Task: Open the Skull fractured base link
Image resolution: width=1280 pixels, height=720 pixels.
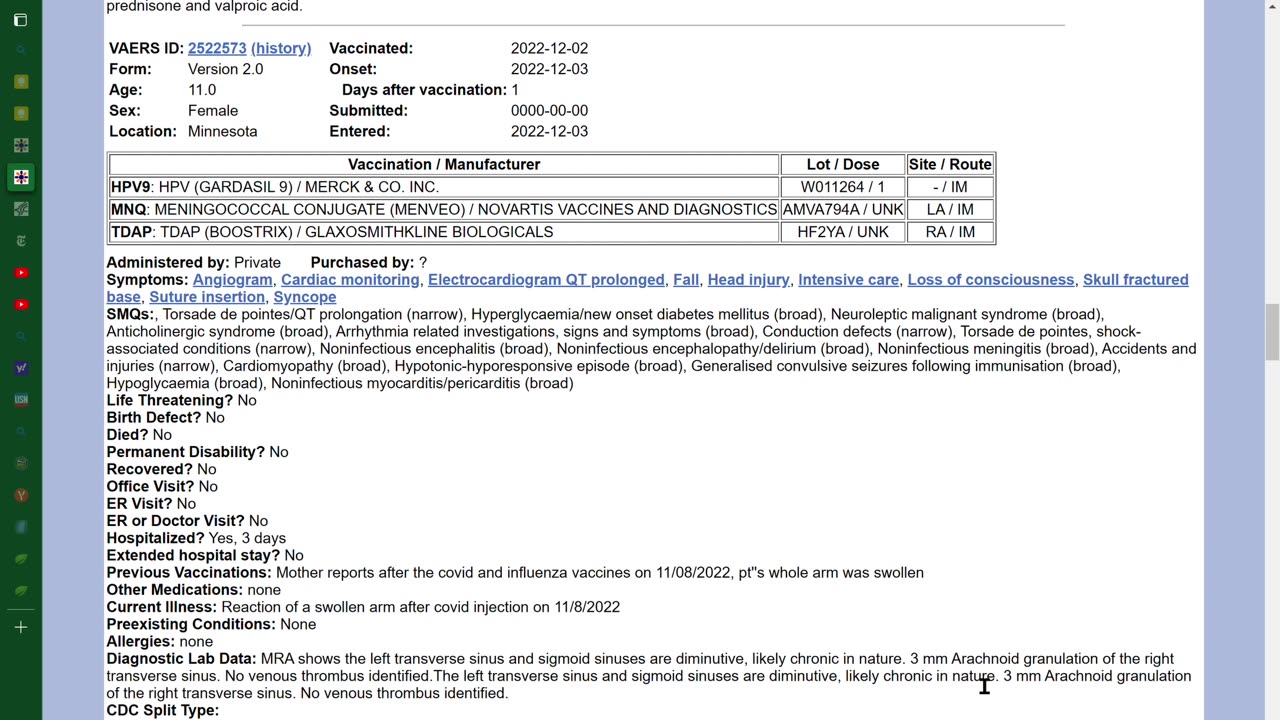Action: [x=1136, y=280]
